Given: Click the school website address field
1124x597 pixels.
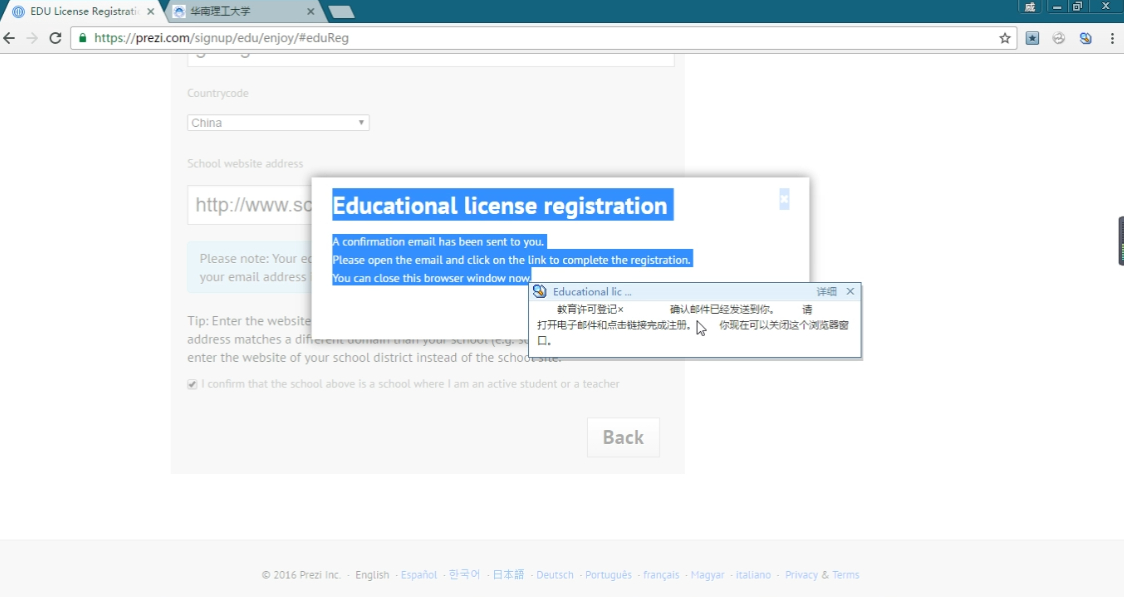Looking at the screenshot, I should [x=249, y=205].
